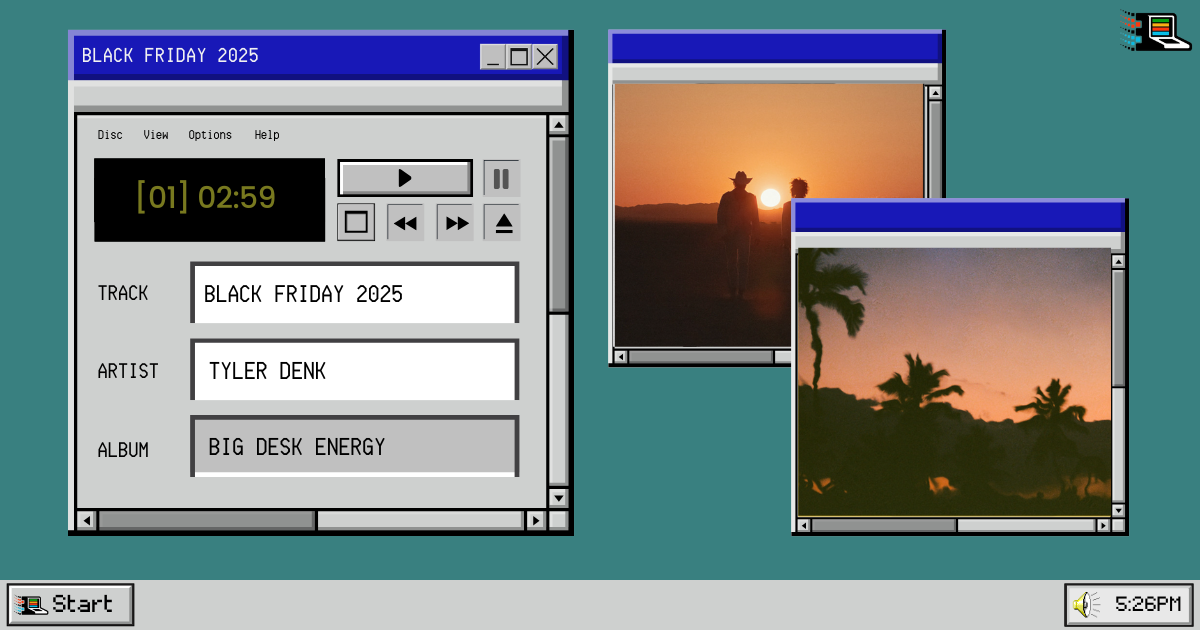The height and width of the screenshot is (630, 1200).
Task: Click the player's horizontal scrollbar thumb
Action: coord(206,520)
